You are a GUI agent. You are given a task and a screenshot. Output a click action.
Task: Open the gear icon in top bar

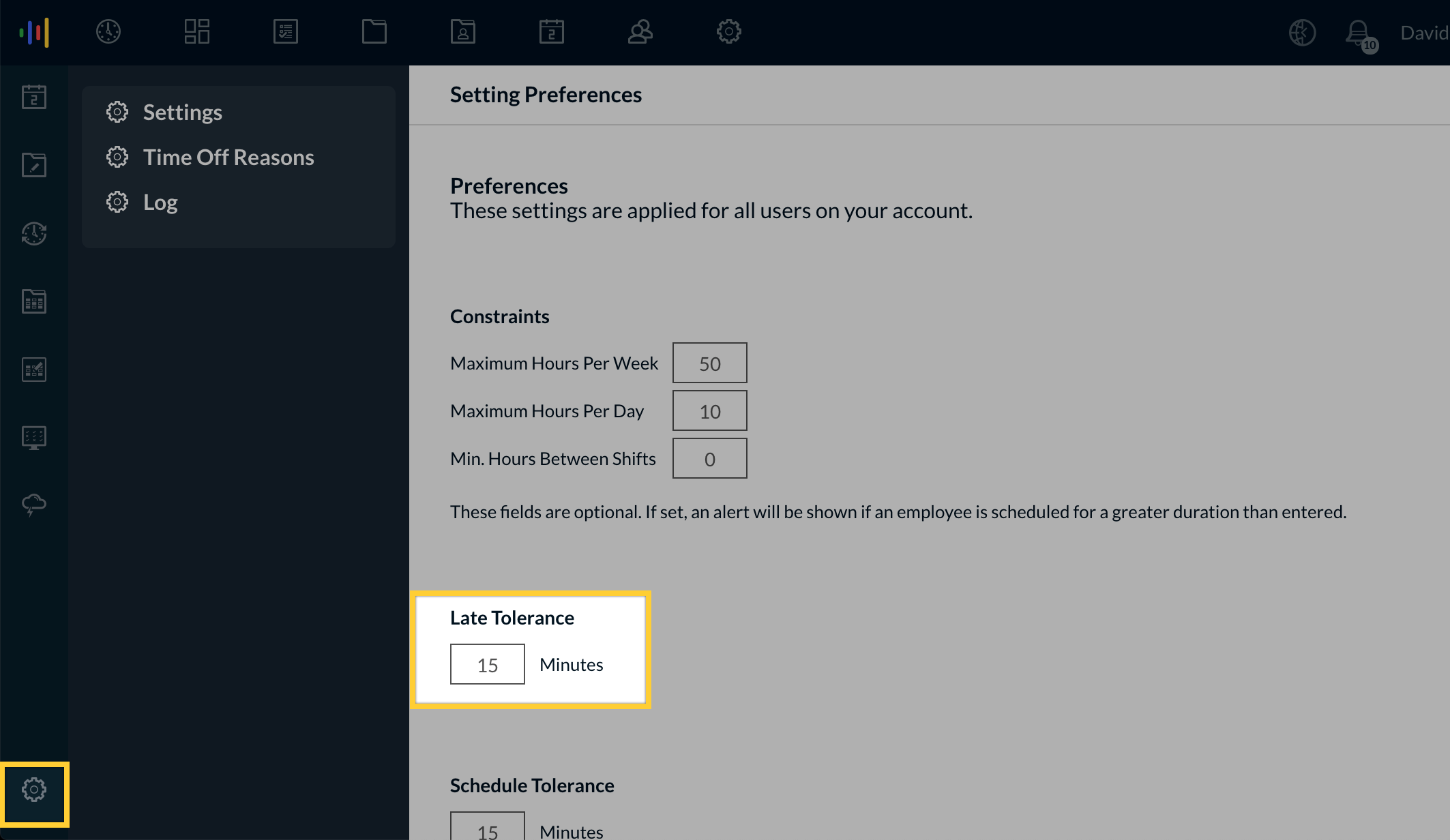tap(729, 31)
